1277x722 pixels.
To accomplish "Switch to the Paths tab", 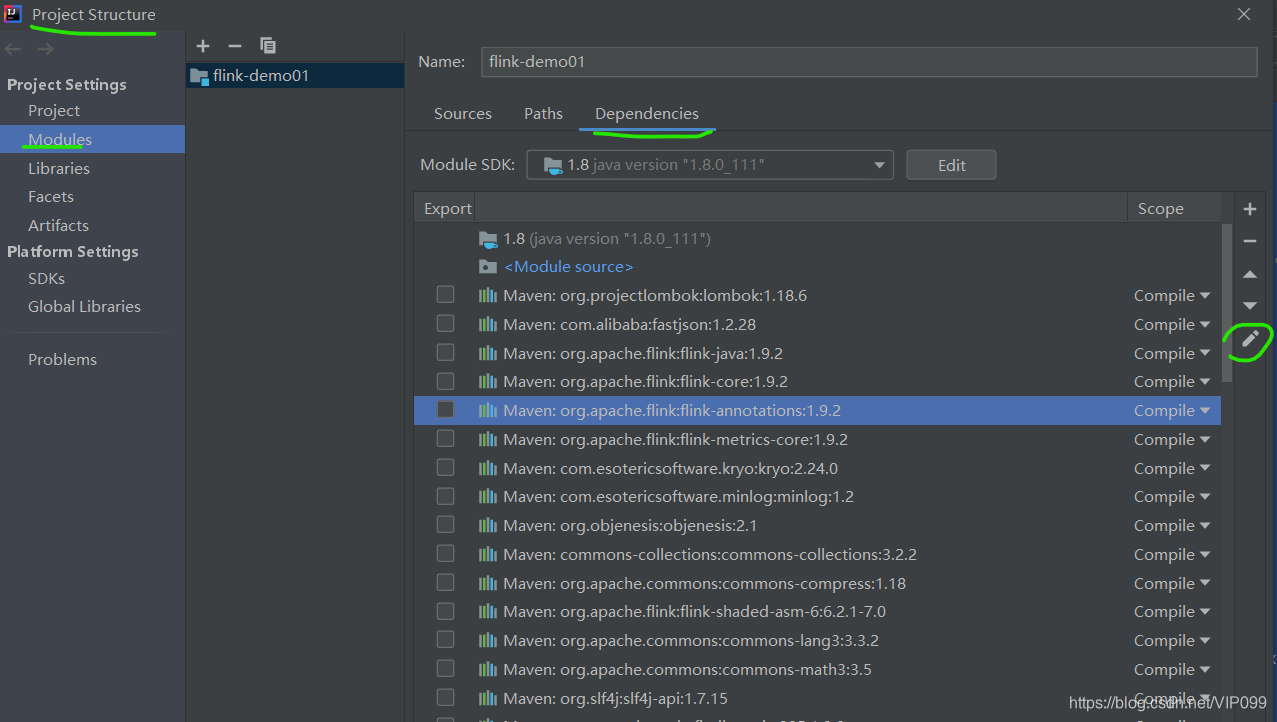I will [x=543, y=113].
